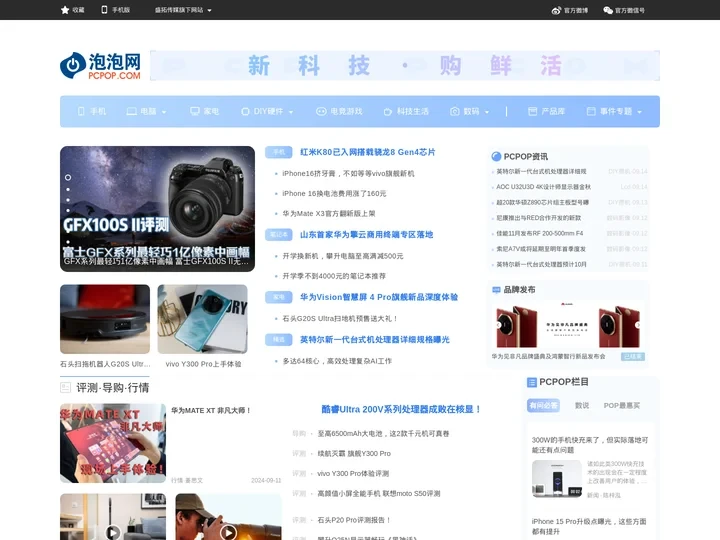This screenshot has width=720, height=540.
Task: Switch to the 数说 tab
Action: click(582, 405)
